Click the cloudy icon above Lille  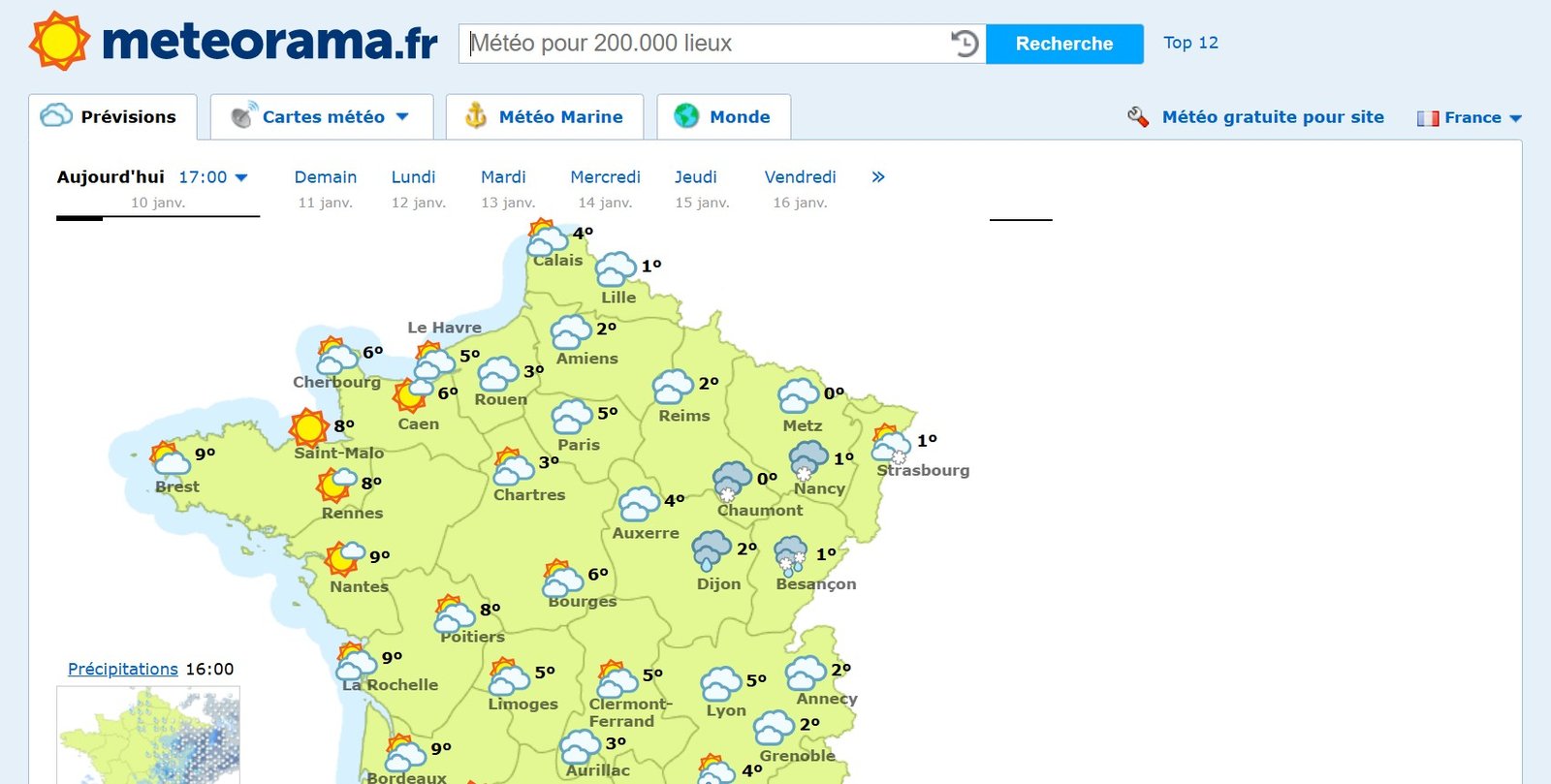(616, 268)
